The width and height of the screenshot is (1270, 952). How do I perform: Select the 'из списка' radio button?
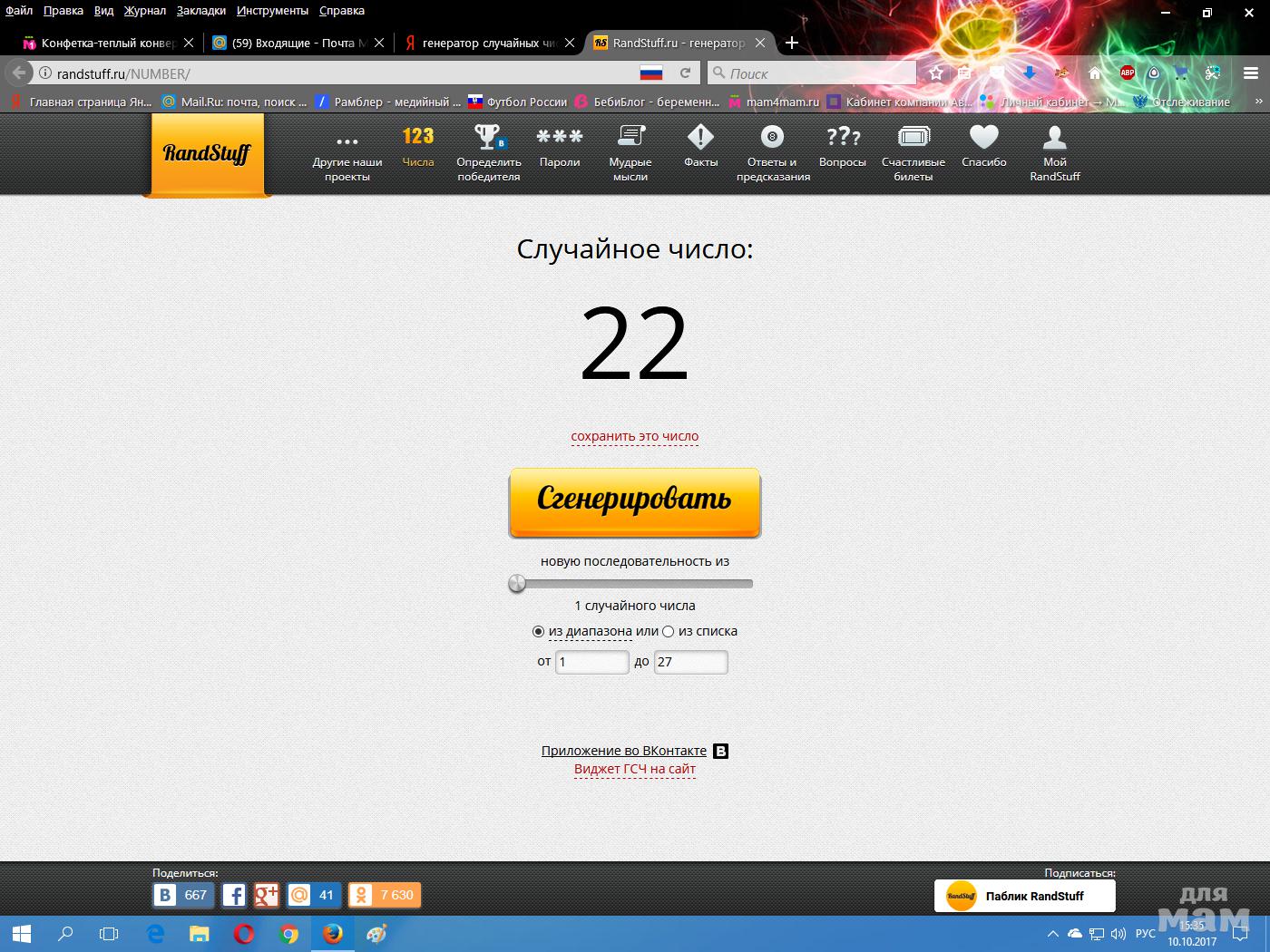click(669, 632)
